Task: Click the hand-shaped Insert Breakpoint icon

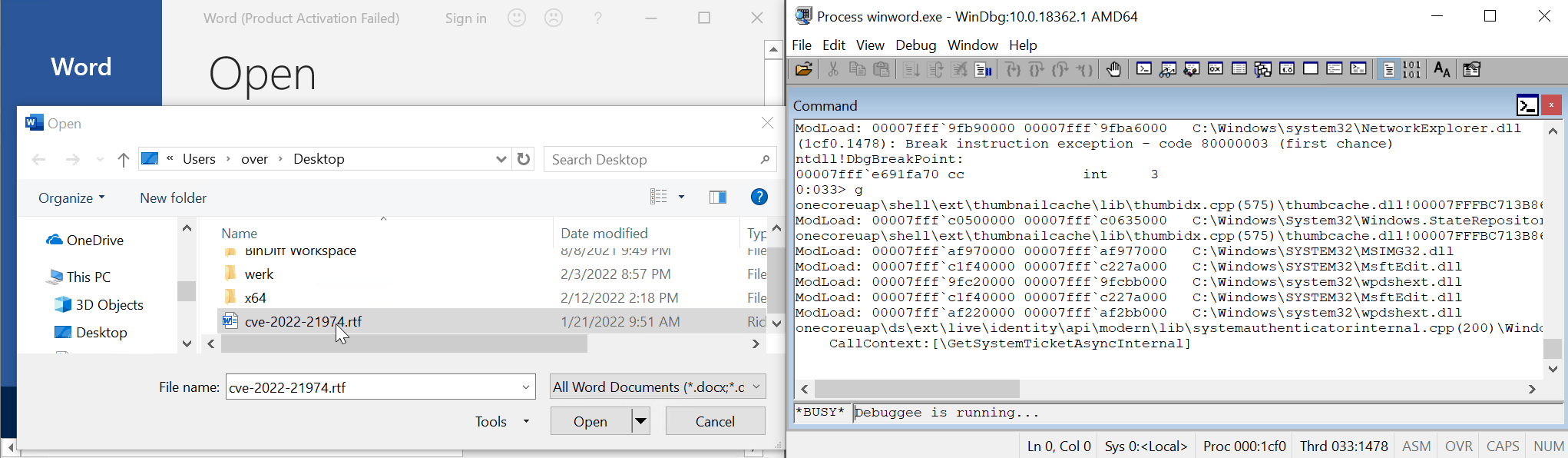Action: (1113, 70)
